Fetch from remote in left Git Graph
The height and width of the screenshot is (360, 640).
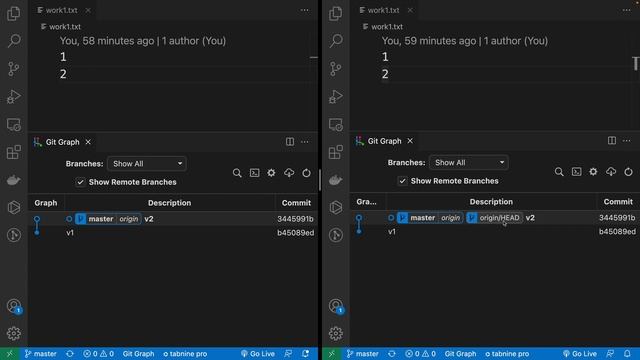pos(289,173)
